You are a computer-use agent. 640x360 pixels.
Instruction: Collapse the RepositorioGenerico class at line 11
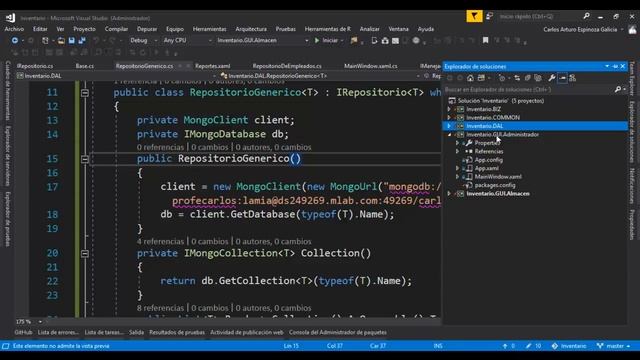click(x=85, y=93)
